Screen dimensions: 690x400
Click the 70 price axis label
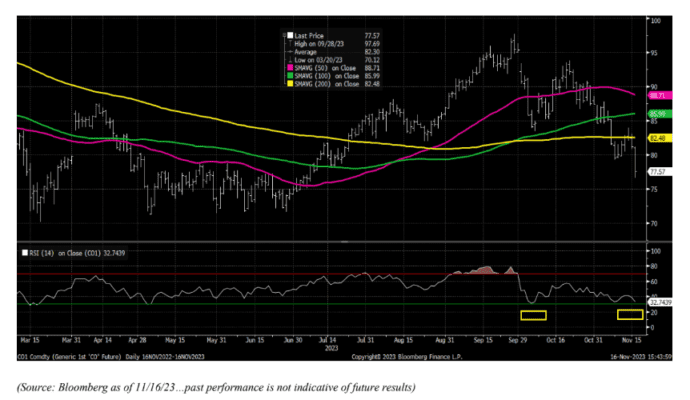654,224
